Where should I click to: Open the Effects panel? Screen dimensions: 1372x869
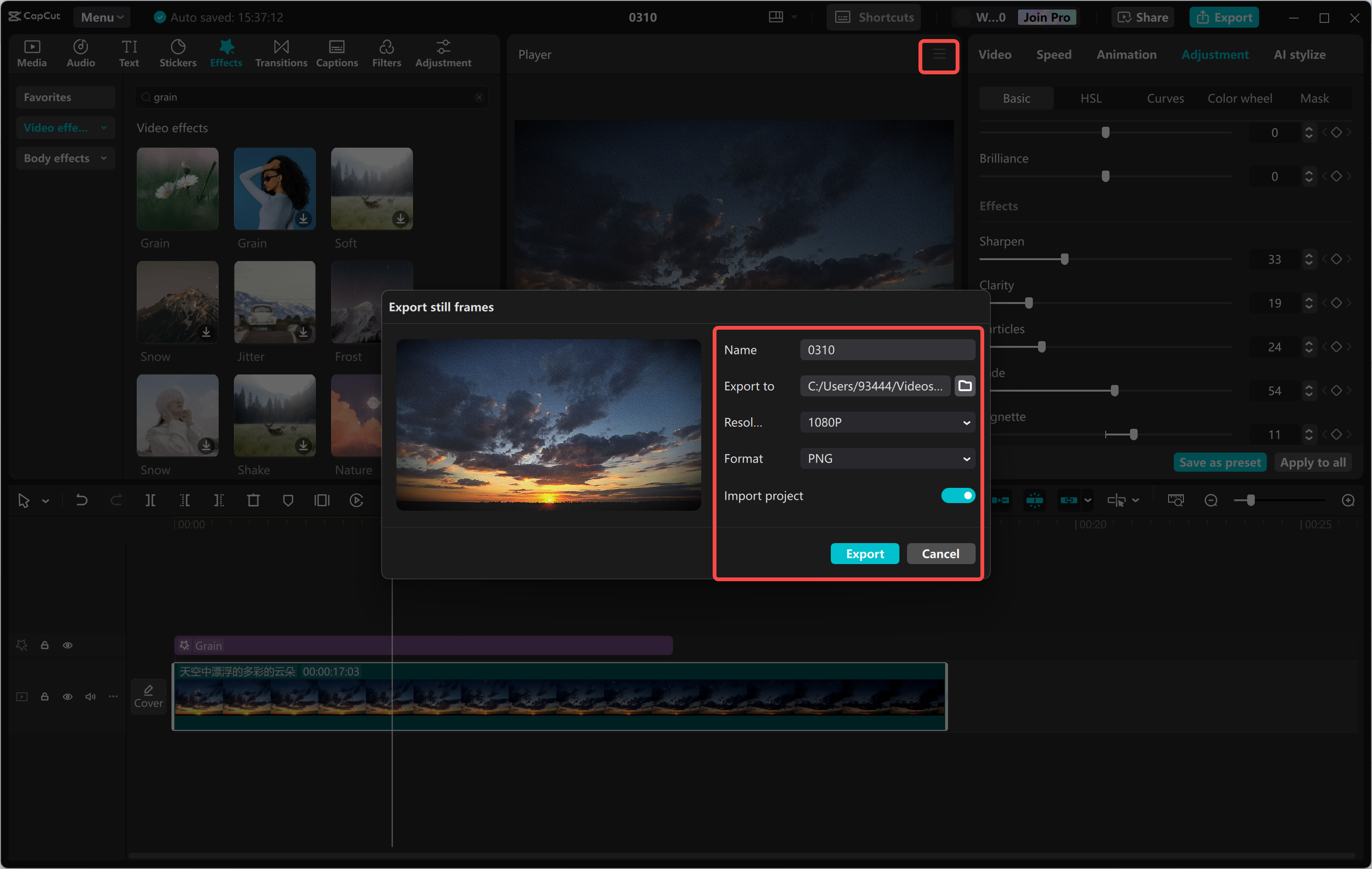pos(226,53)
